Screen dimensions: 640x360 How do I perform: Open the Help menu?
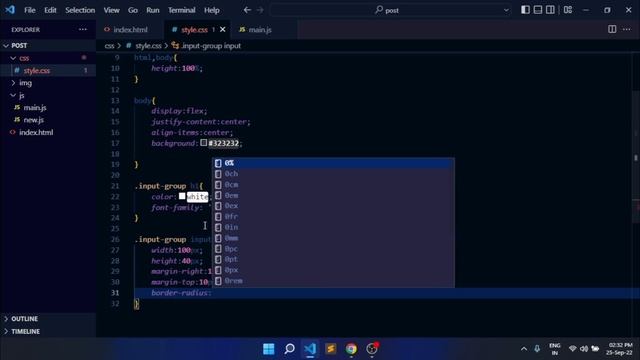[211, 10]
